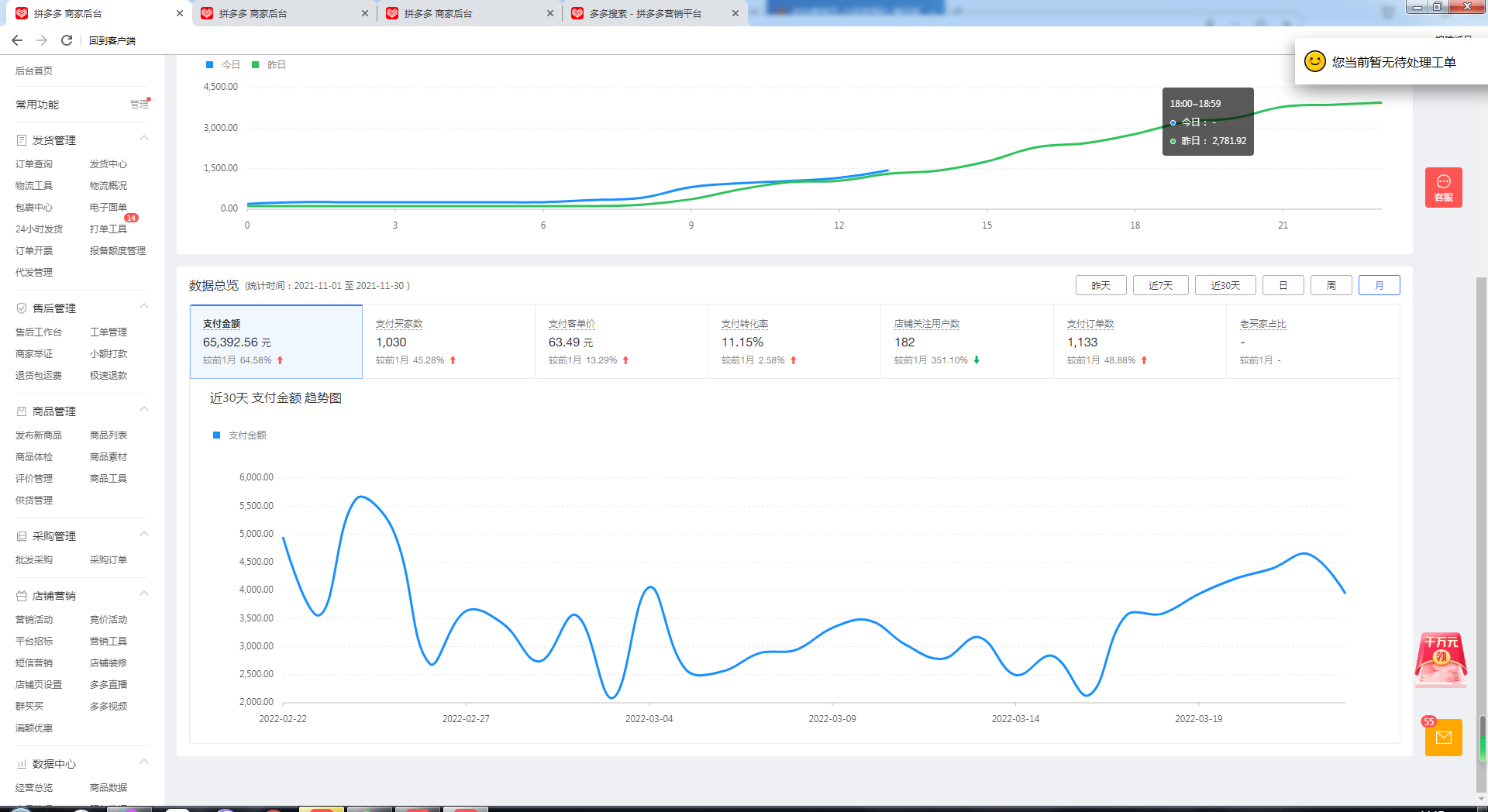Select the 支付买家数 metric card

point(449,342)
